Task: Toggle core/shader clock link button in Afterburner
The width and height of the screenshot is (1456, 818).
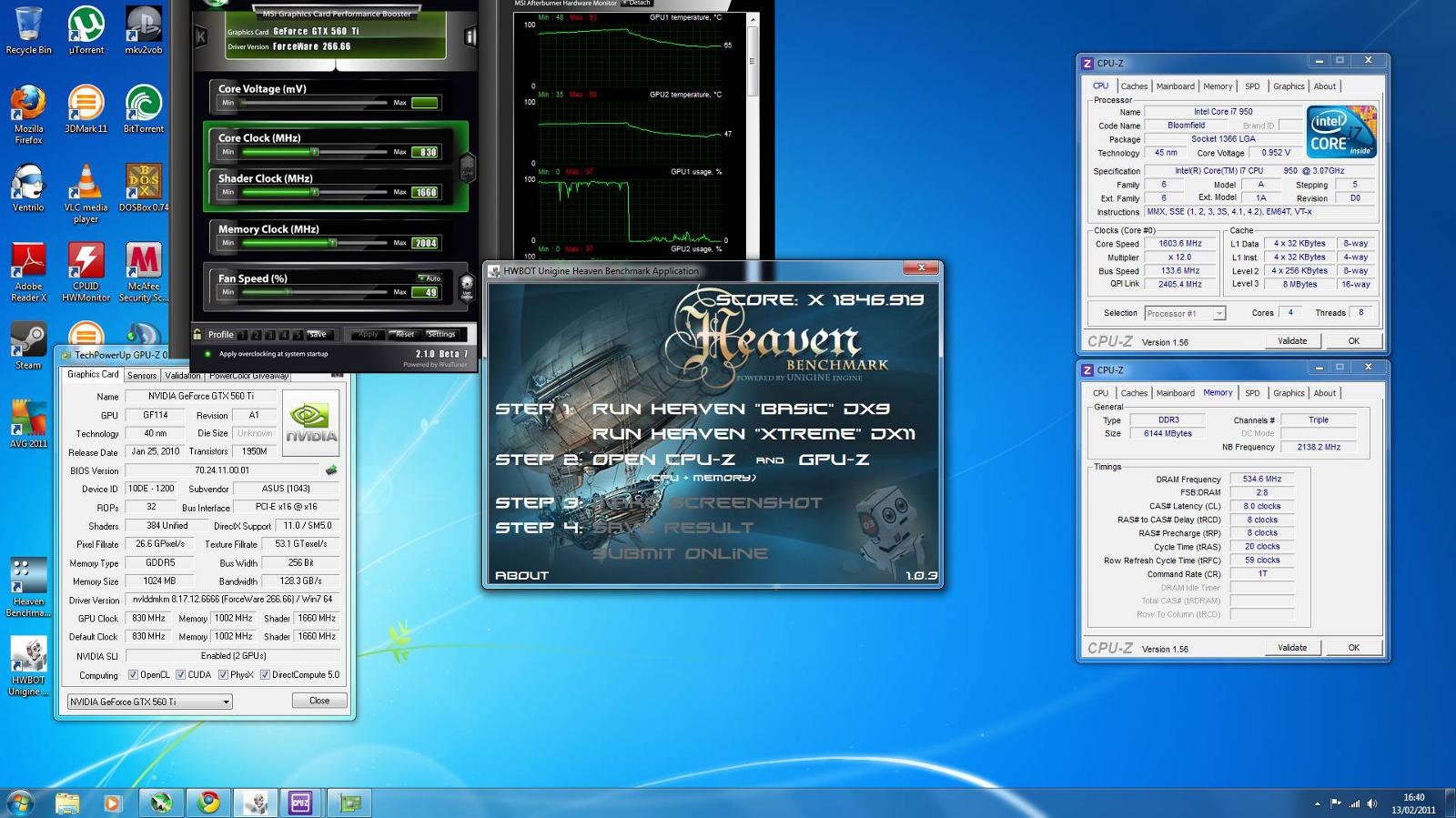Action: tap(468, 167)
